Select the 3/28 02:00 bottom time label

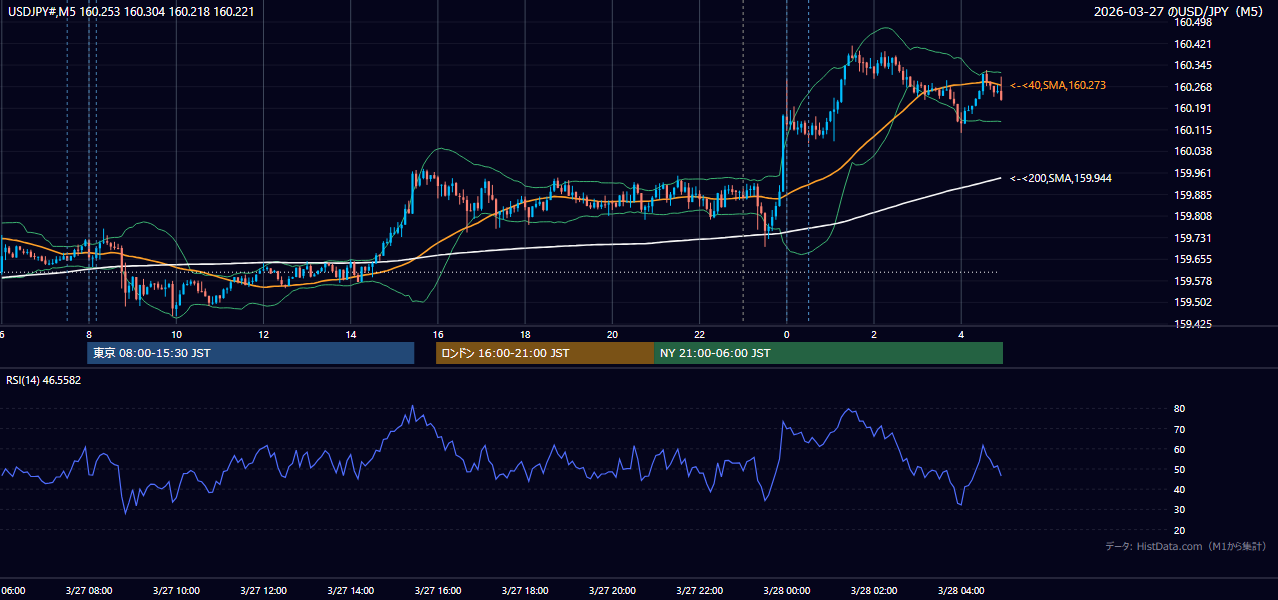[x=874, y=590]
